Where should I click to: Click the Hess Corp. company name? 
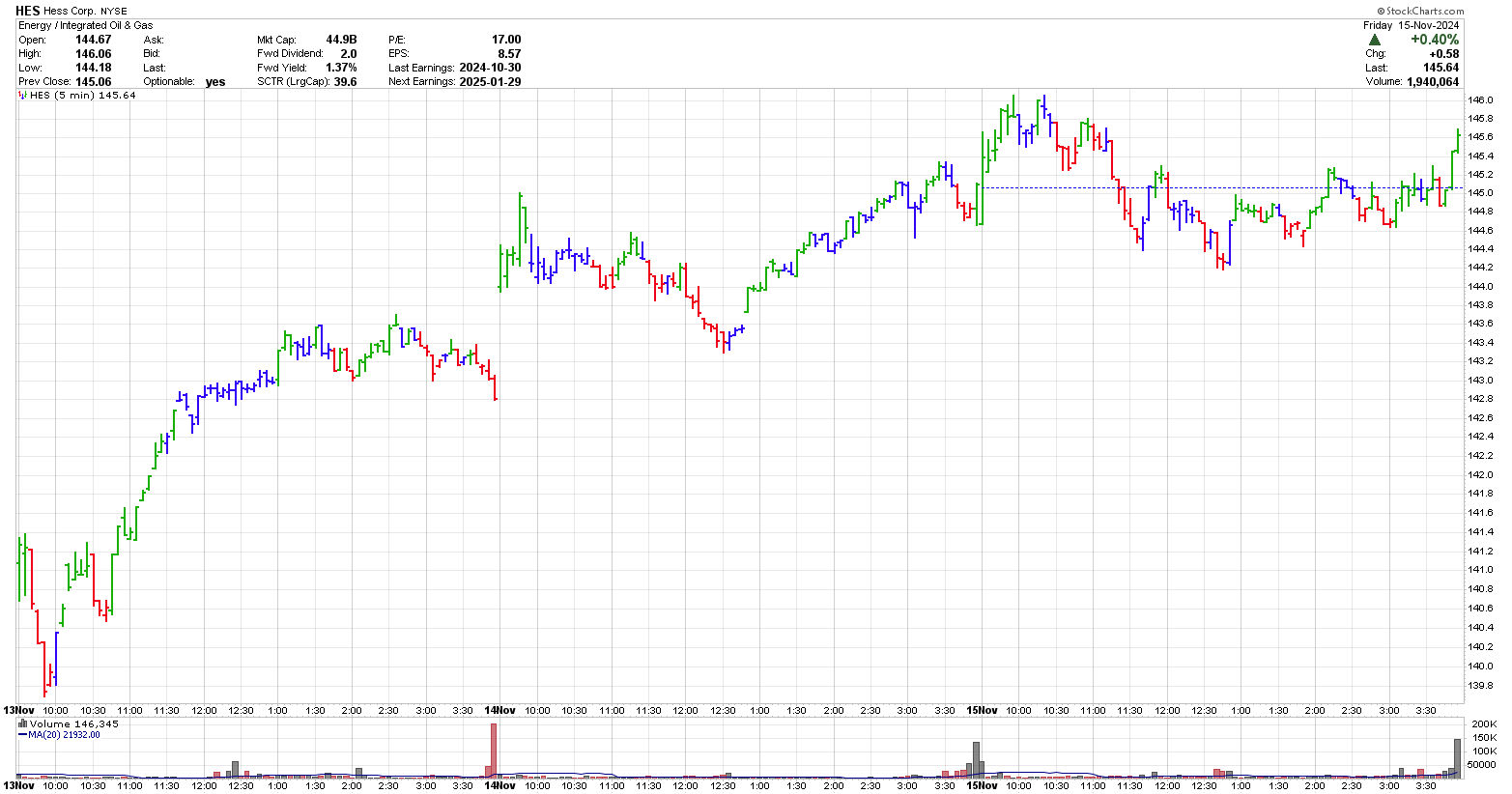click(x=70, y=12)
